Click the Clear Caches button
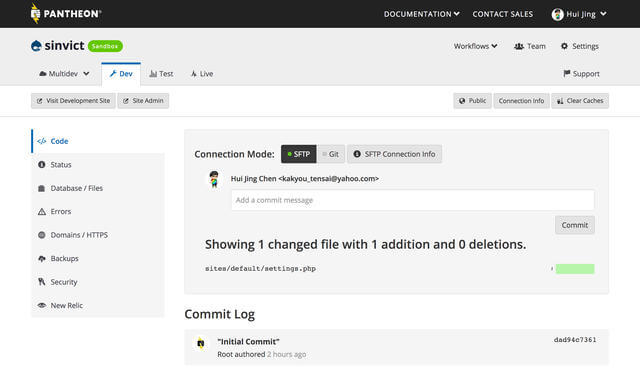Screen dimensions: 640x371 tap(580, 101)
